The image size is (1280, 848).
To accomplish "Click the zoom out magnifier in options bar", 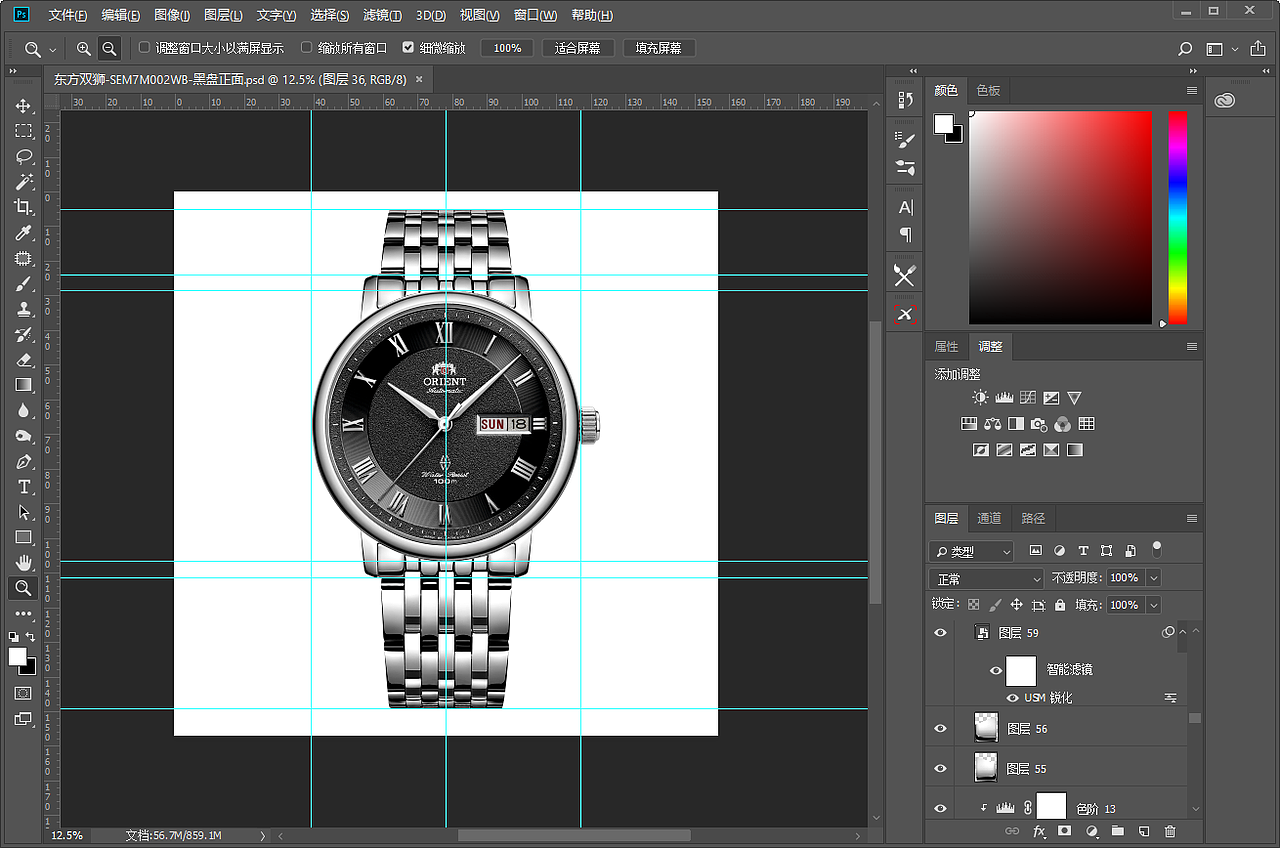I will point(109,48).
